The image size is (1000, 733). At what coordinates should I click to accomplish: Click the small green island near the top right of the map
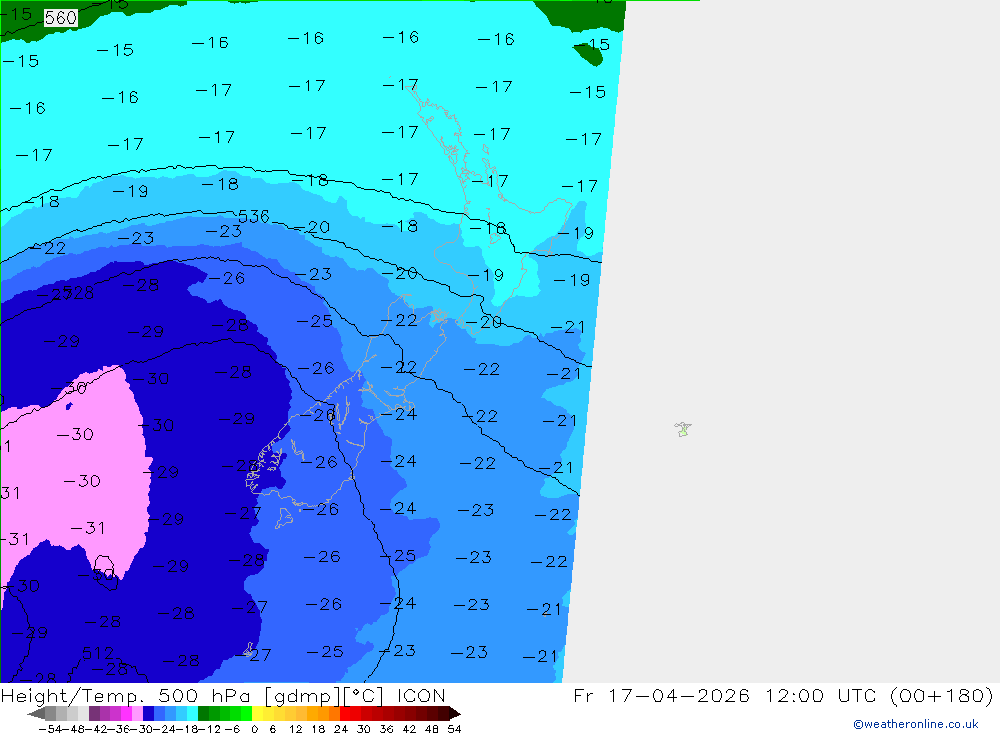[x=589, y=54]
